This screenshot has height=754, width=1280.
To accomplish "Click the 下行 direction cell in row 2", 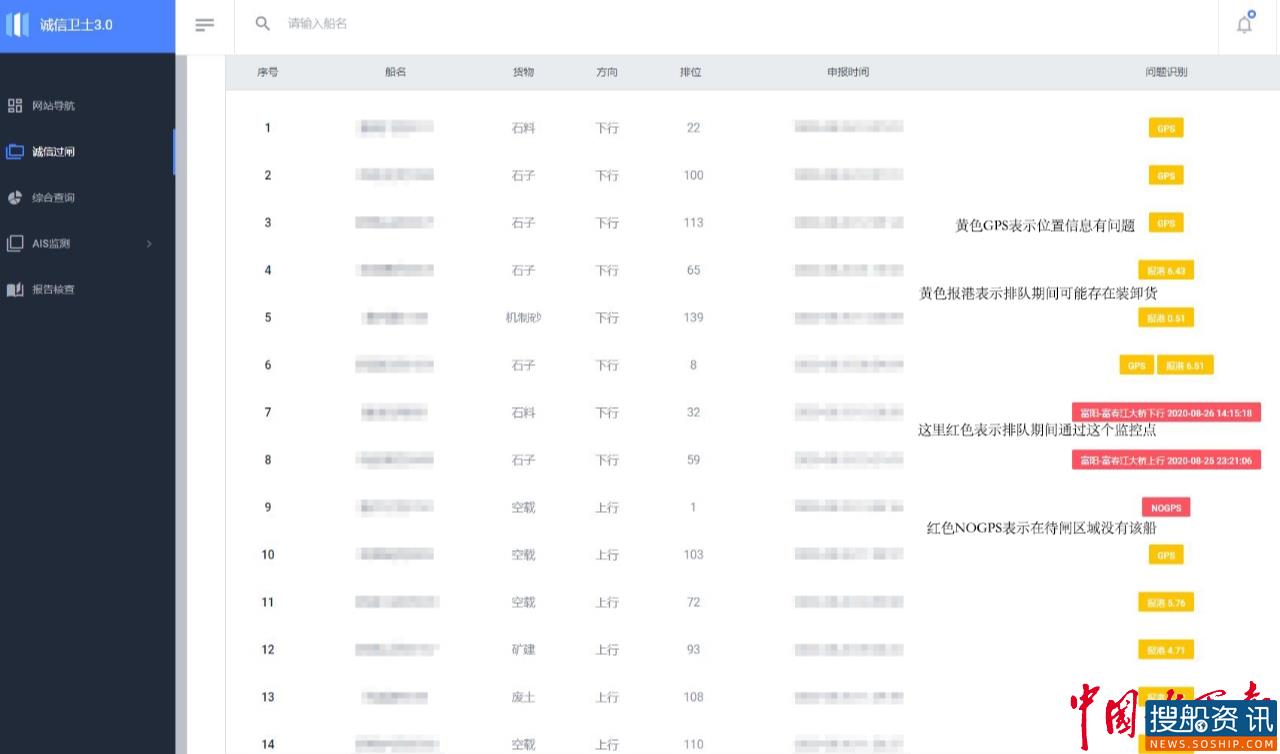I will tap(607, 176).
